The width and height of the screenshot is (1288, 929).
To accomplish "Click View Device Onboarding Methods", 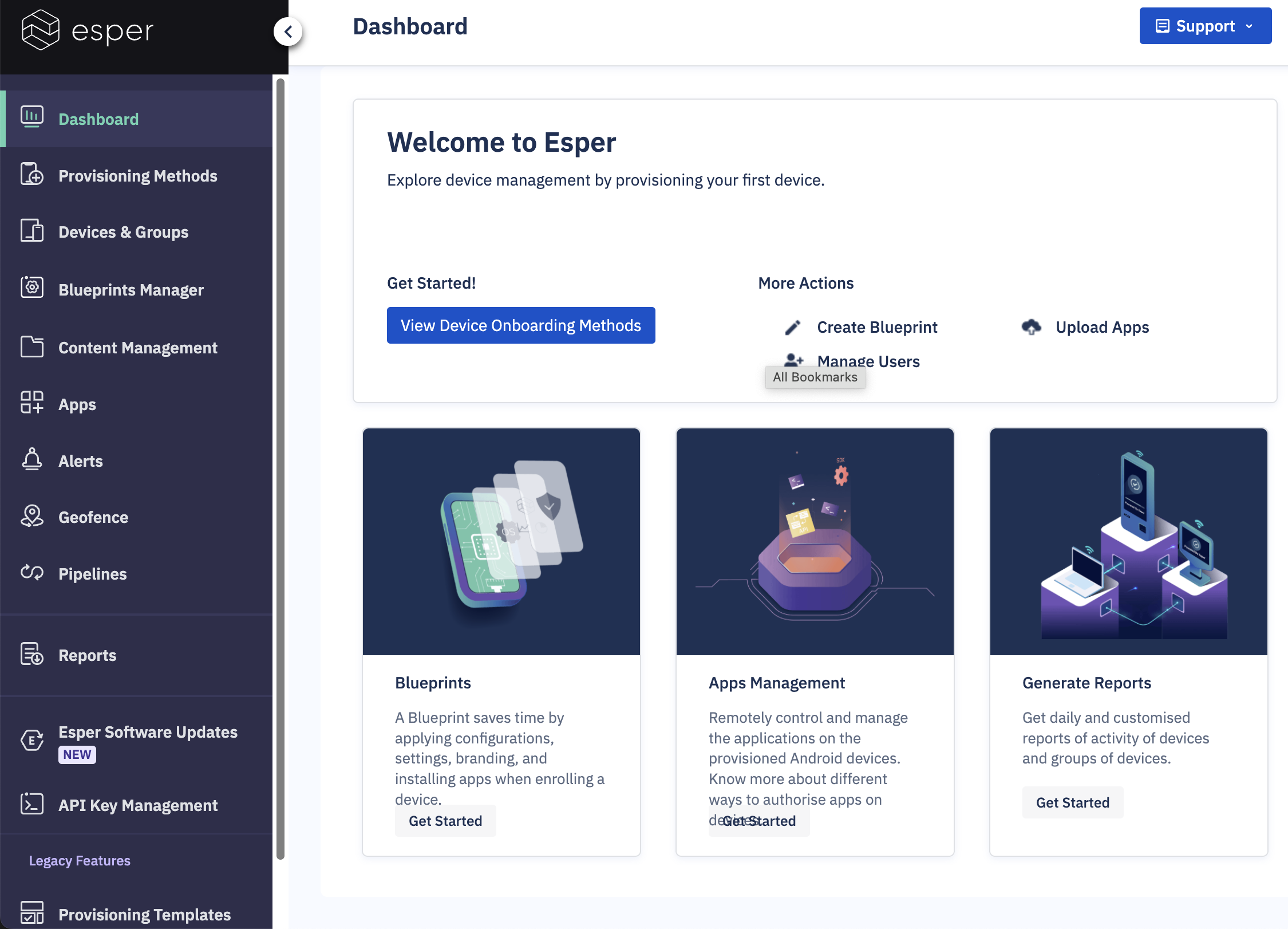I will point(520,325).
